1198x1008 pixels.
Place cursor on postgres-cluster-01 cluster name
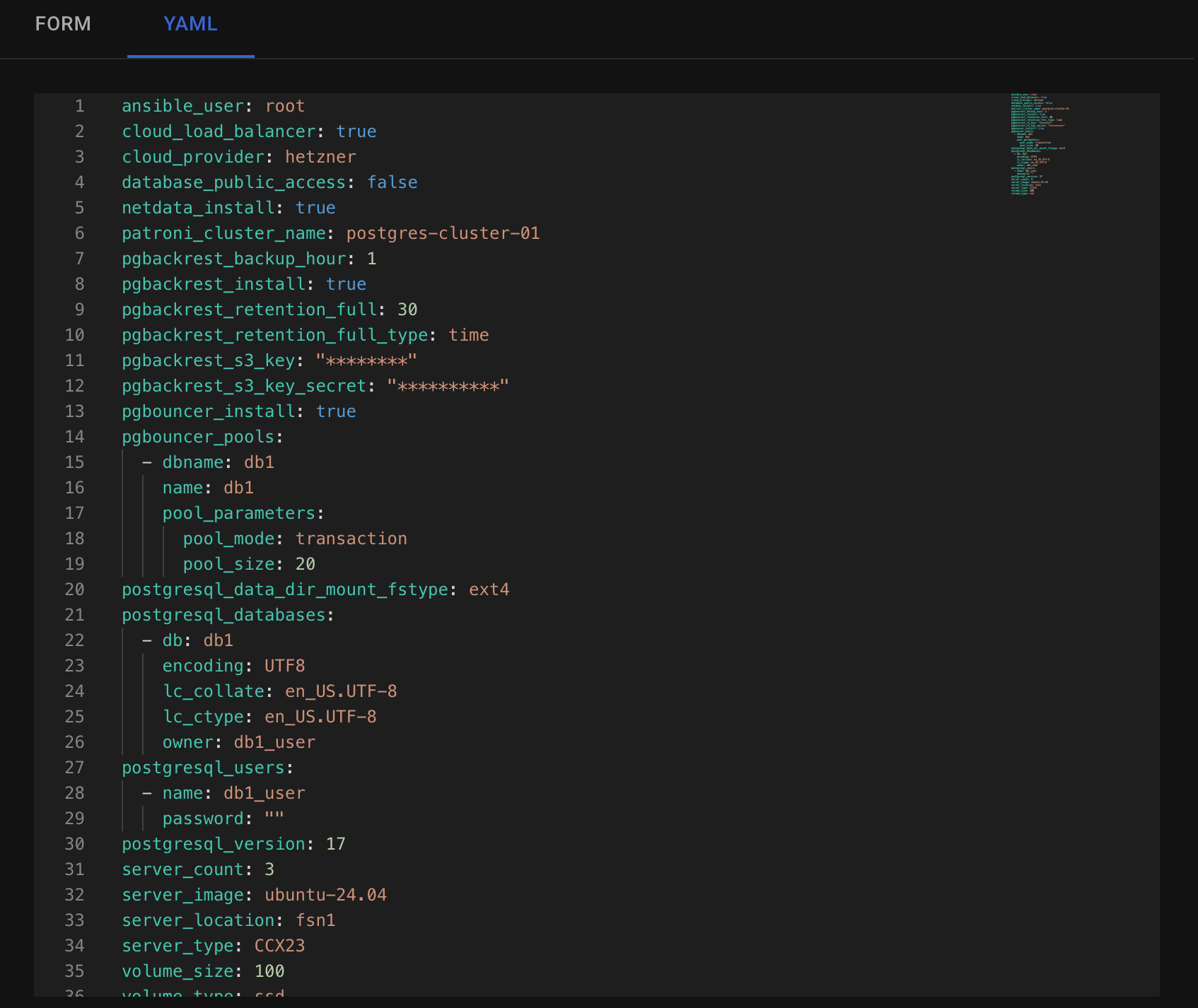(x=443, y=233)
